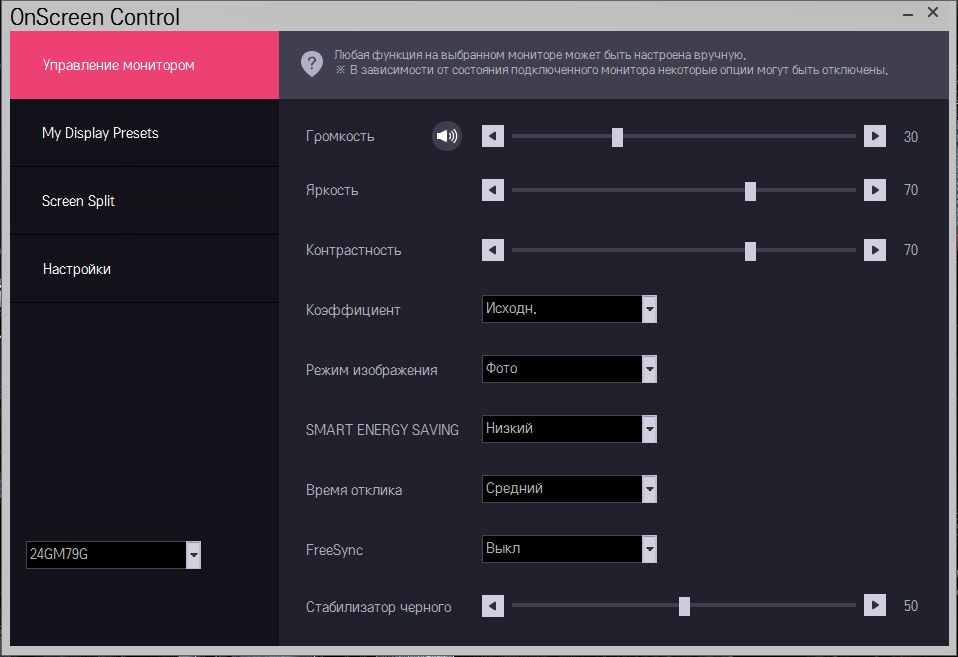Decrease Стабилизатор черного with left arrow
The width and height of the screenshot is (958, 657).
493,606
